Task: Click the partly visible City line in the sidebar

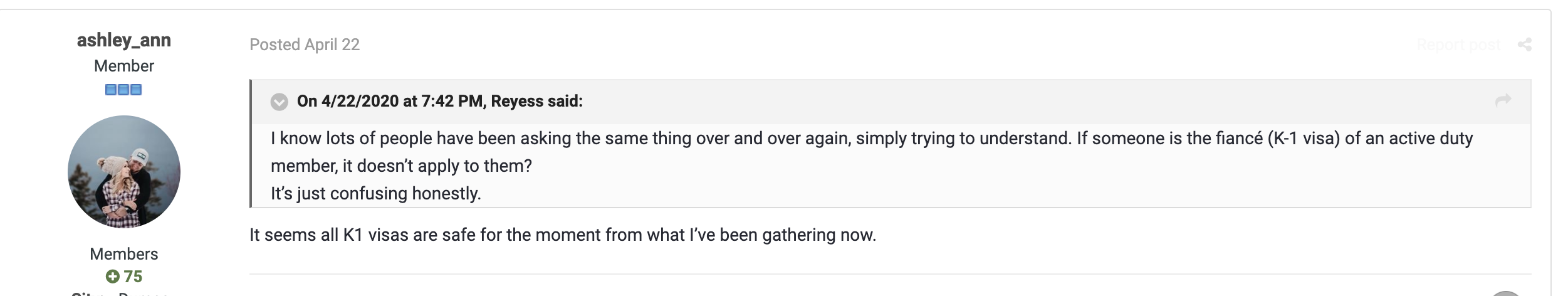Action: [x=120, y=293]
